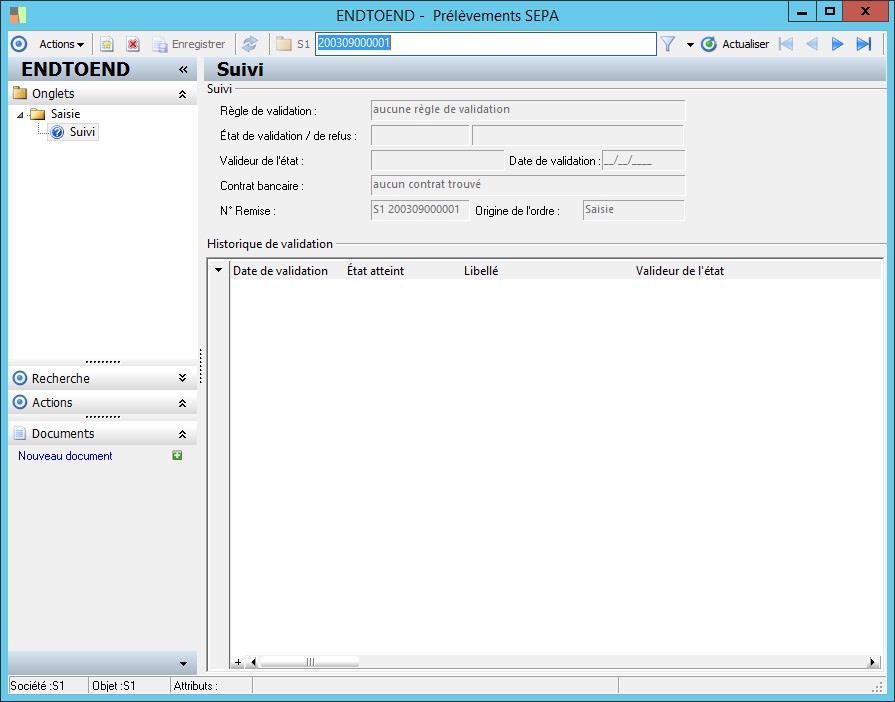The height and width of the screenshot is (702, 895).
Task: Select the Suivi tree item
Action: pyautogui.click(x=73, y=132)
